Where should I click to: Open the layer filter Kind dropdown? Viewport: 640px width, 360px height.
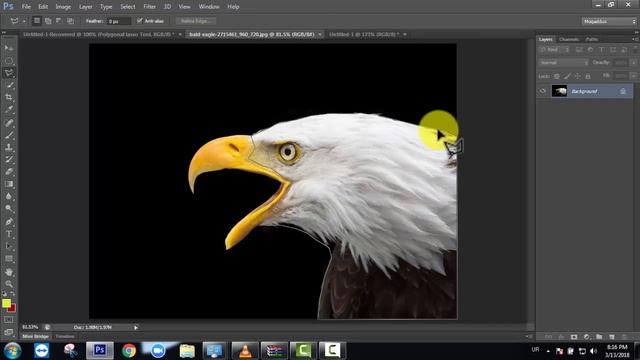[x=555, y=50]
